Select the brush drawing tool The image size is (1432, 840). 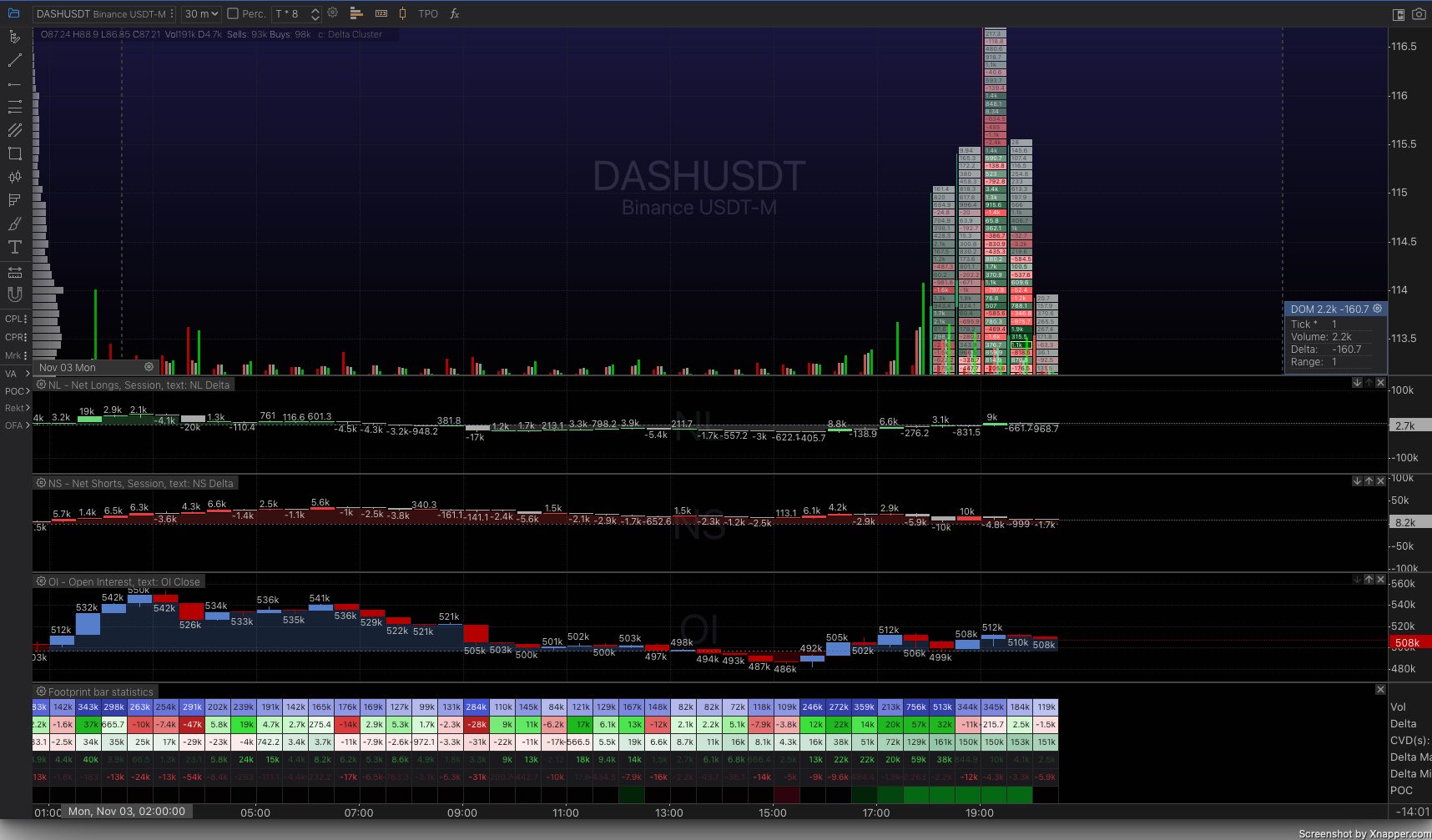[14, 224]
